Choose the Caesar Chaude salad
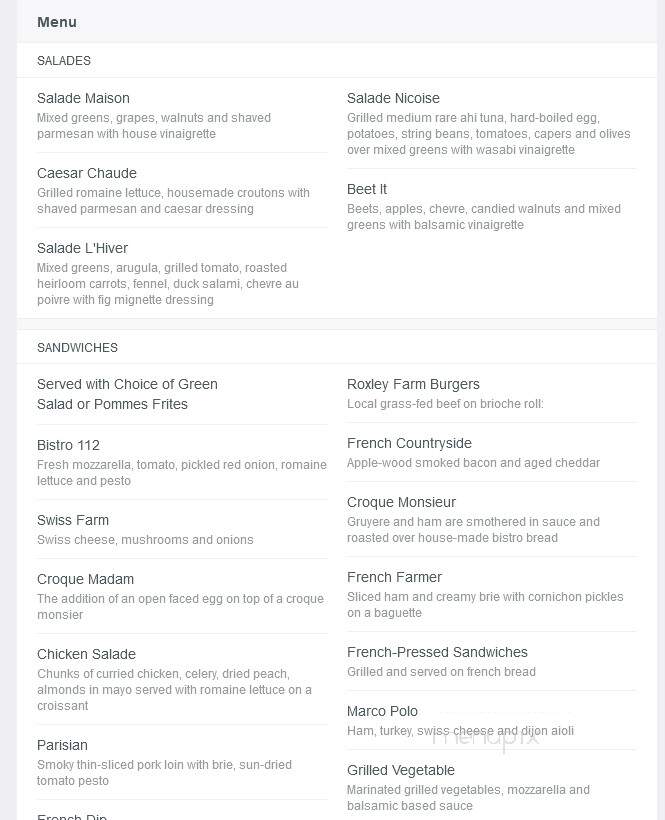Screen dimensions: 665x820 pos(87,173)
